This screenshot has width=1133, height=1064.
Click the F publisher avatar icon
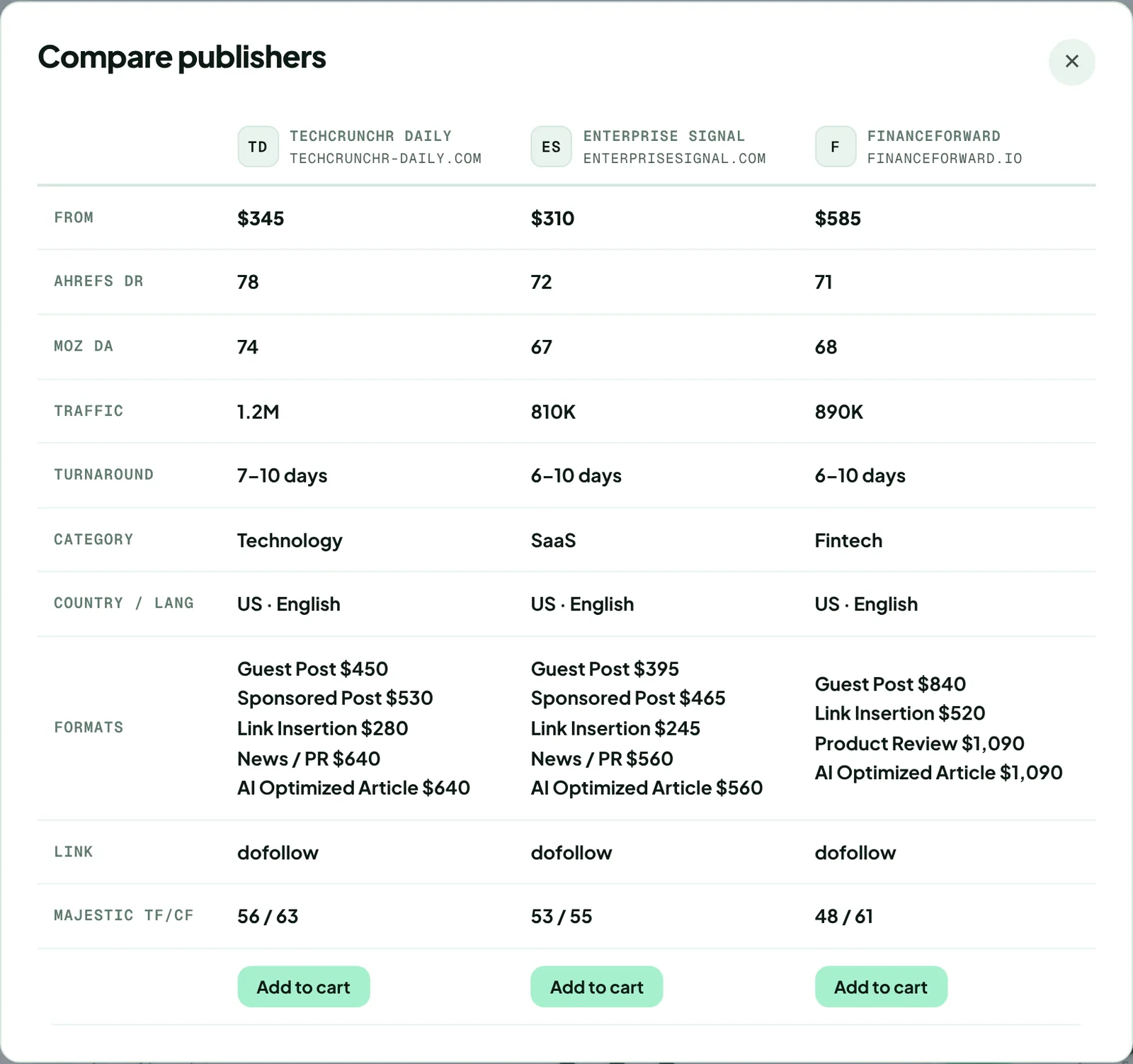pos(835,147)
